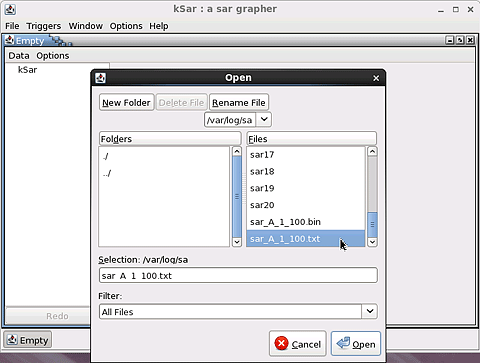Open the File menu

click(12, 26)
